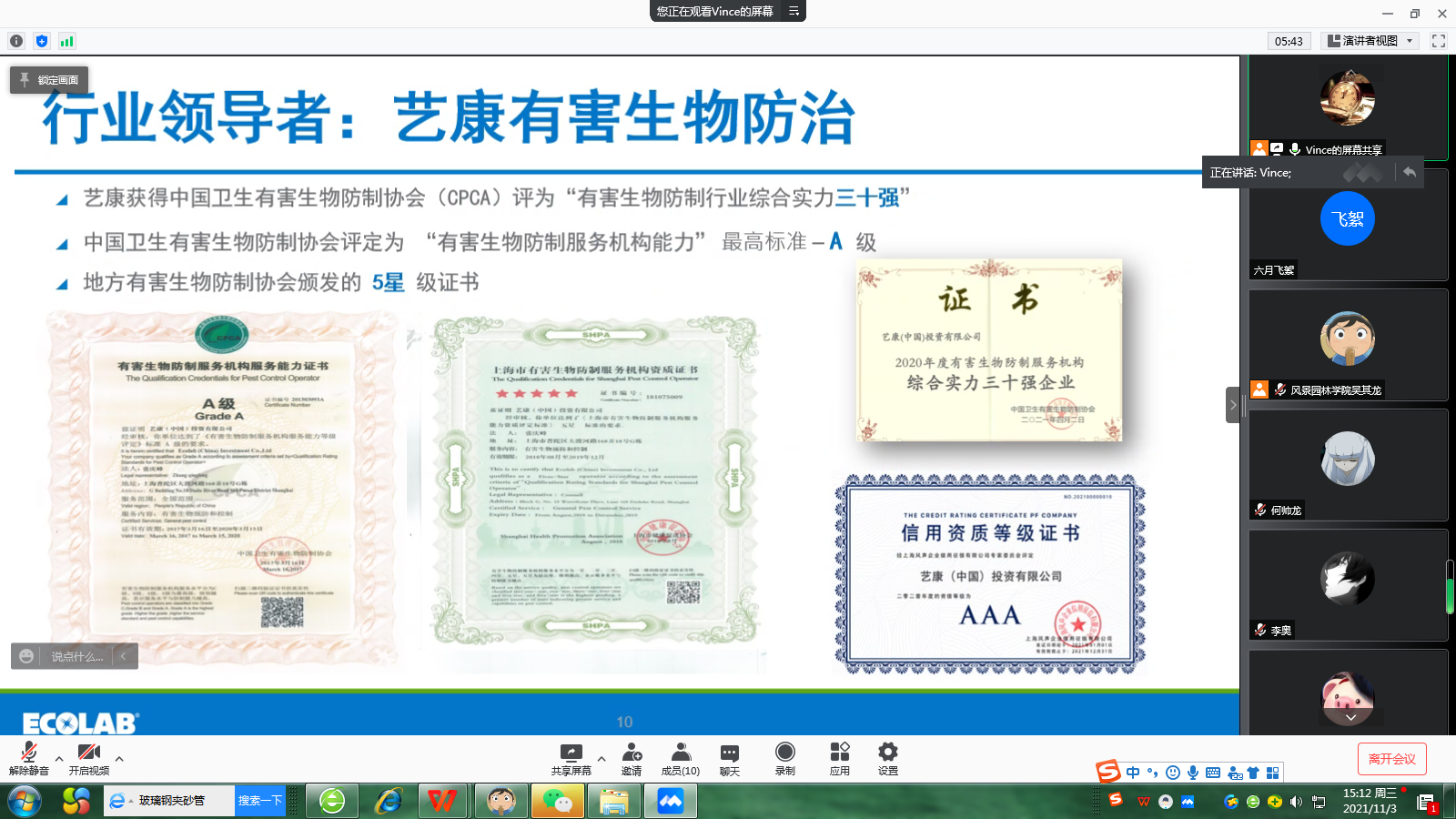The height and width of the screenshot is (819, 1456).
Task: Open the 成员(10) members list
Action: tap(681, 758)
